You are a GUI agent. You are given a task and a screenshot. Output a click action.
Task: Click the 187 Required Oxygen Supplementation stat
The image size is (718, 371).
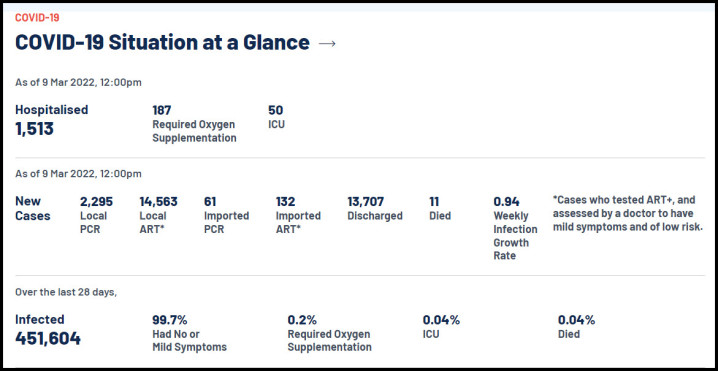coord(194,124)
